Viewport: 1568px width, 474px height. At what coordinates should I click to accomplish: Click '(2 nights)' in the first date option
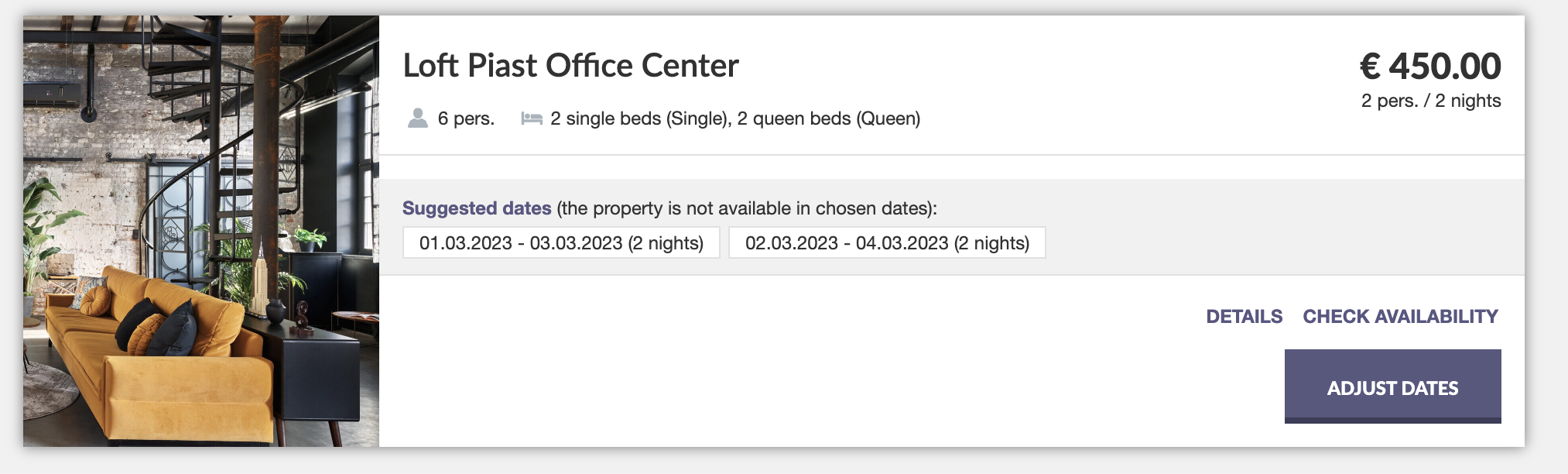pyautogui.click(x=666, y=242)
